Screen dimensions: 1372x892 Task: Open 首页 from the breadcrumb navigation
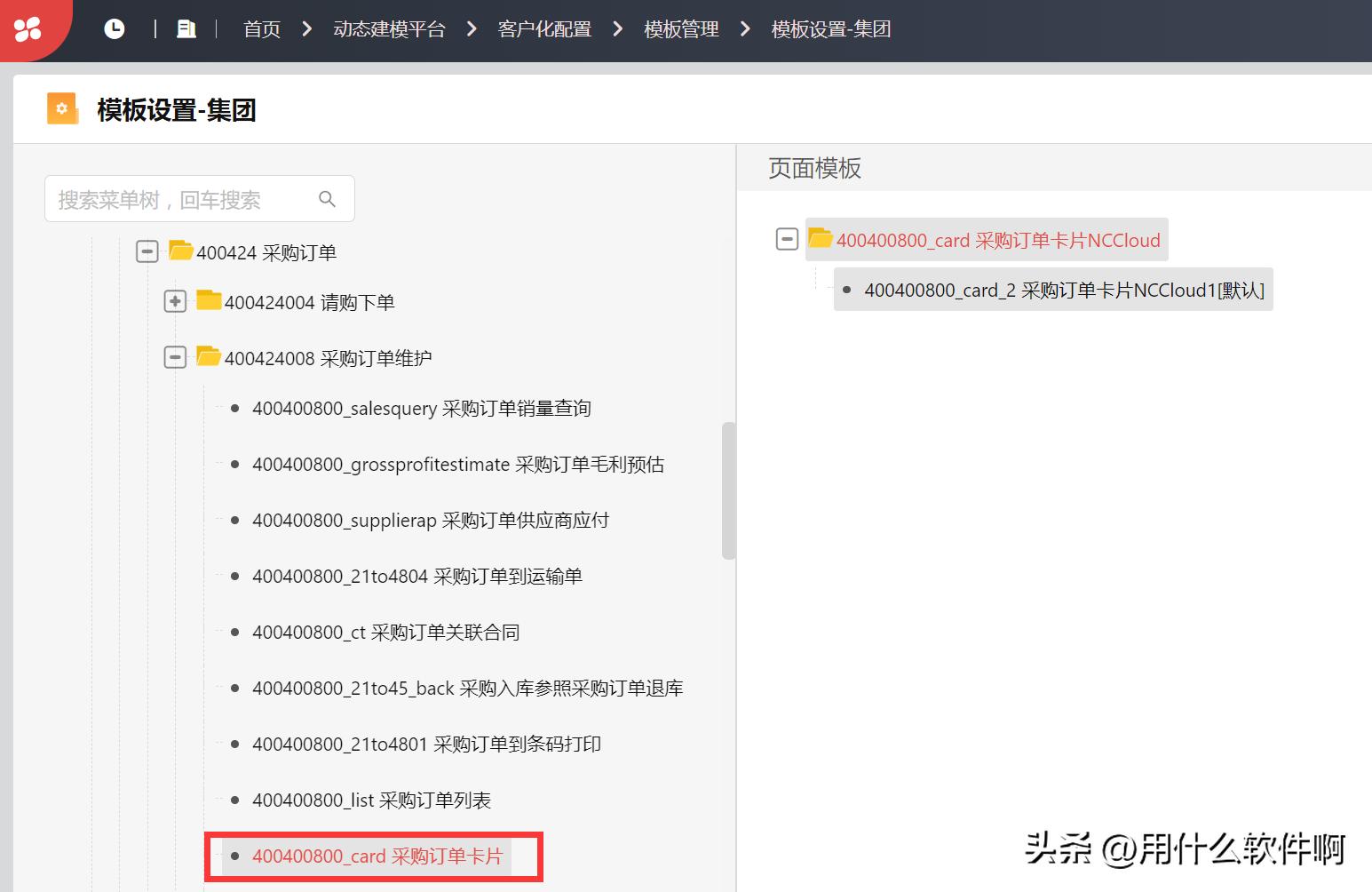click(260, 28)
